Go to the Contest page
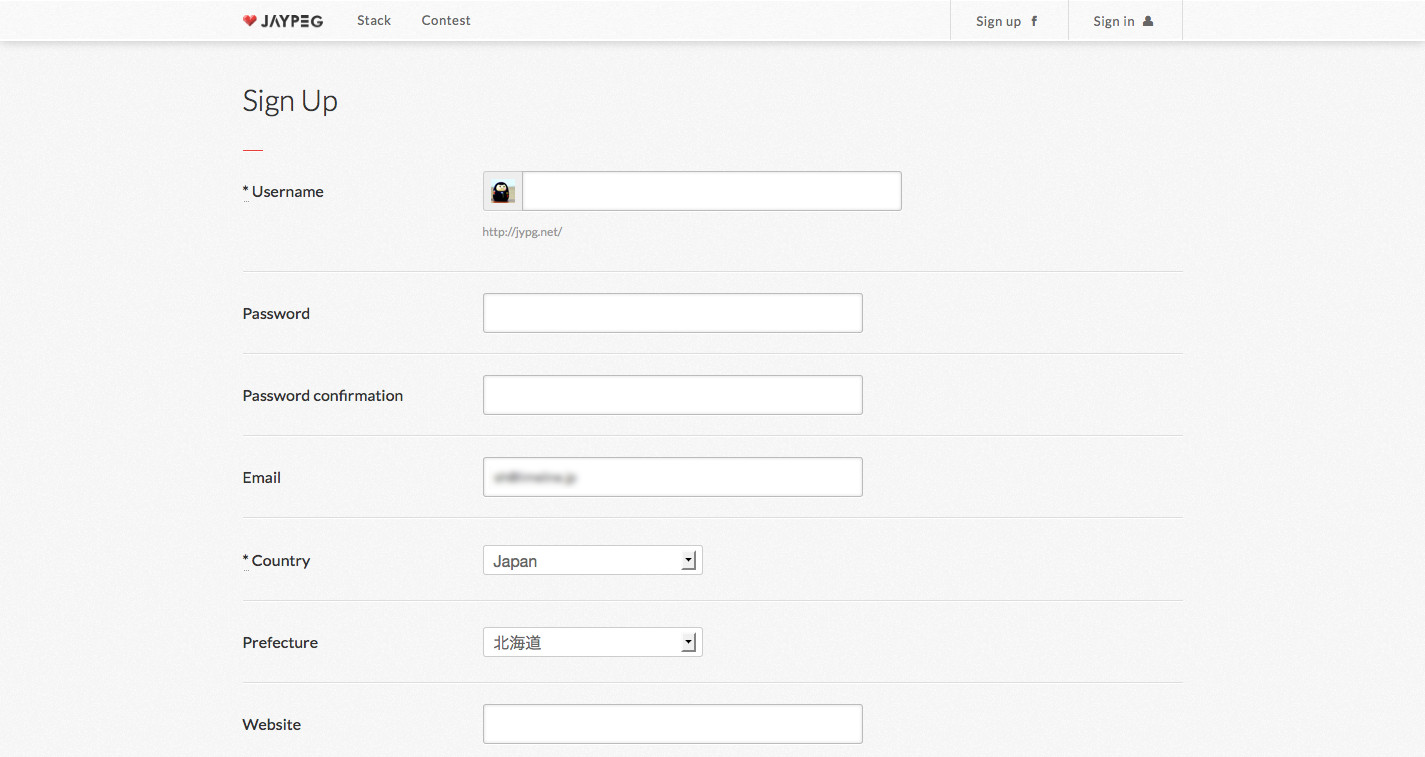The image size is (1425, 757). pyautogui.click(x=446, y=21)
